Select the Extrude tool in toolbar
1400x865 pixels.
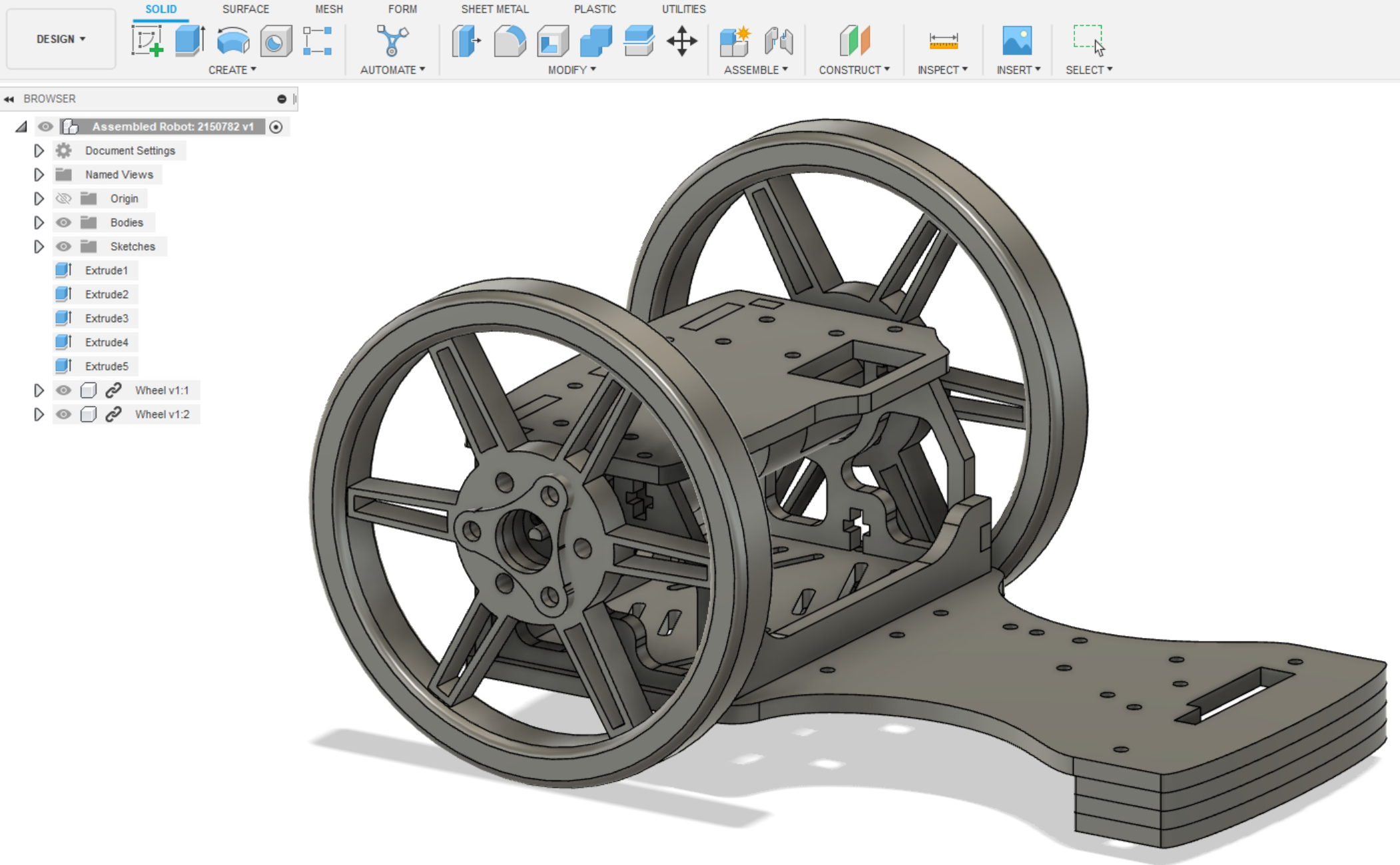point(190,41)
